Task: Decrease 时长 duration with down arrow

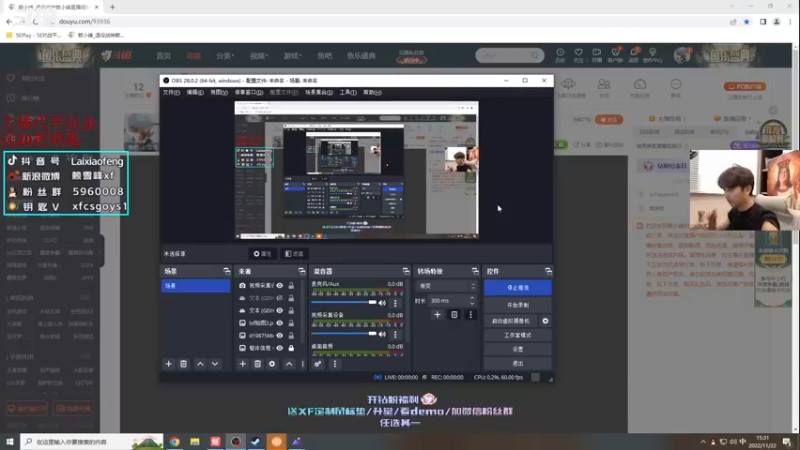Action: (x=472, y=303)
